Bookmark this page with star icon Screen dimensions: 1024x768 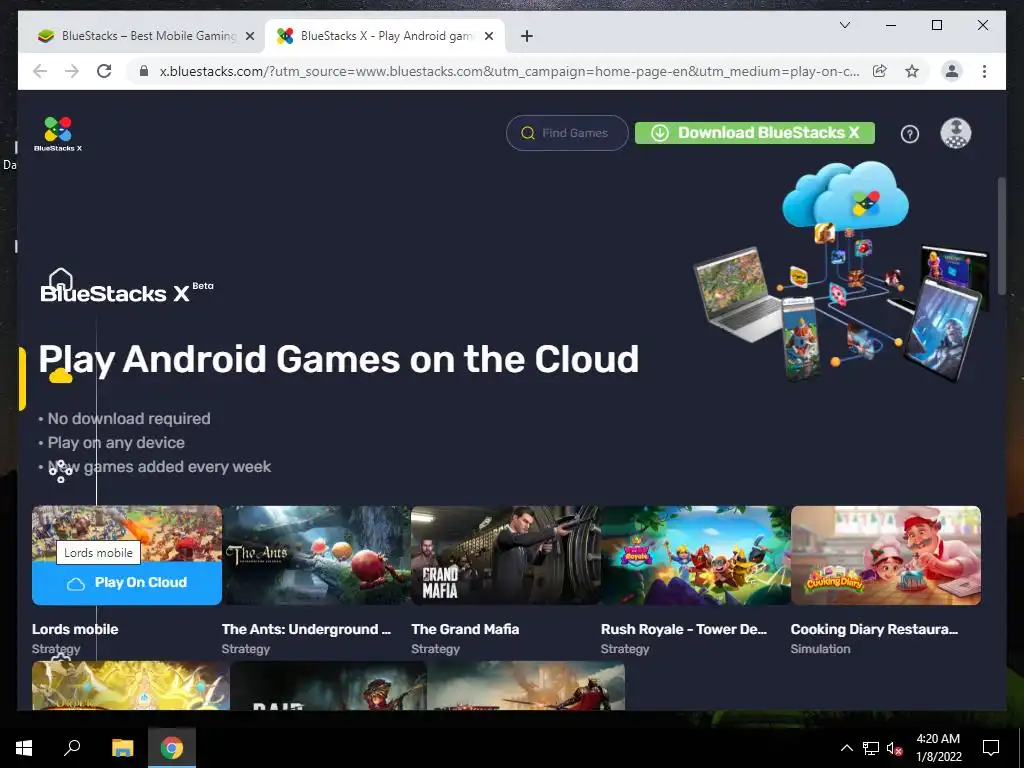[x=912, y=71]
